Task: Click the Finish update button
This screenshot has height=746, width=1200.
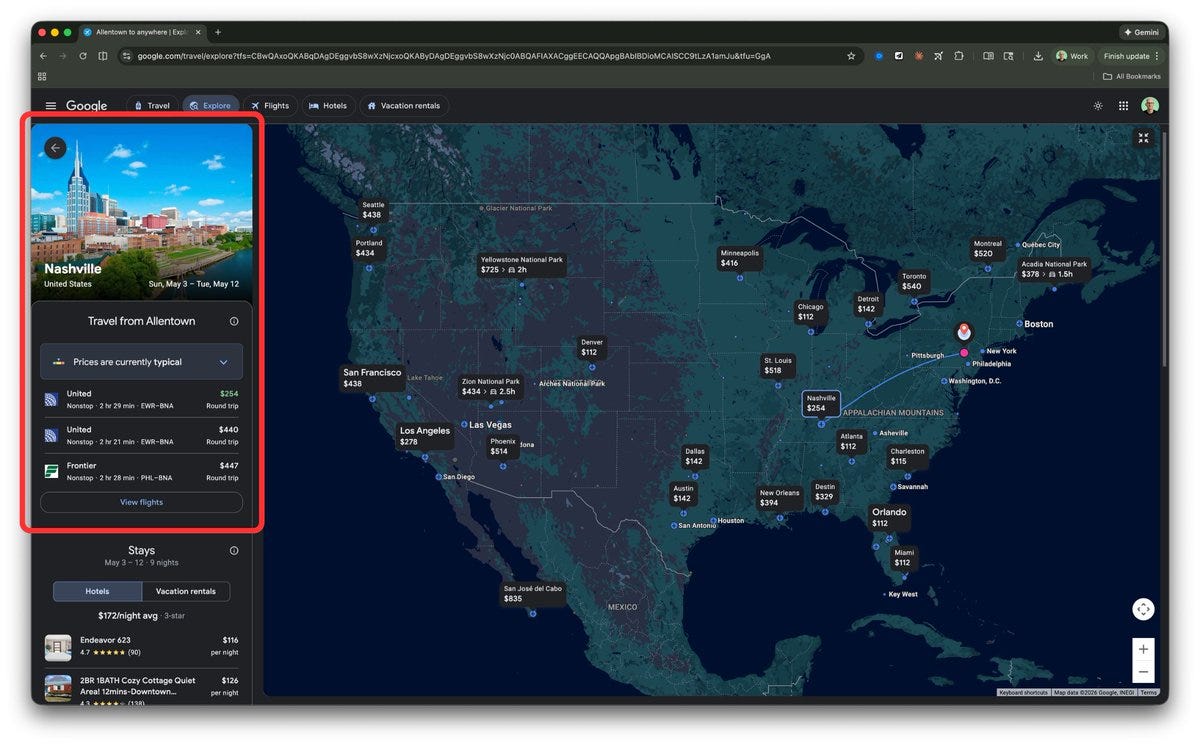Action: 1127,56
